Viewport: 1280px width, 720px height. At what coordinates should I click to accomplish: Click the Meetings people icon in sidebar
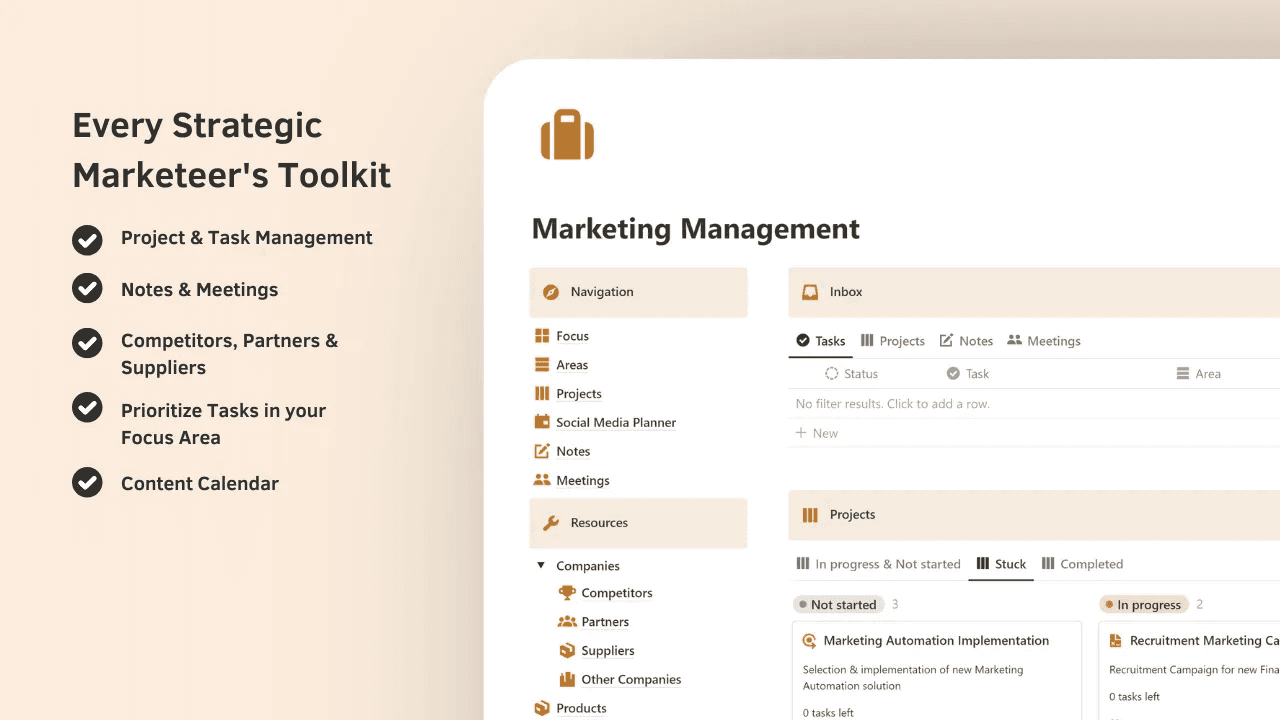point(542,480)
